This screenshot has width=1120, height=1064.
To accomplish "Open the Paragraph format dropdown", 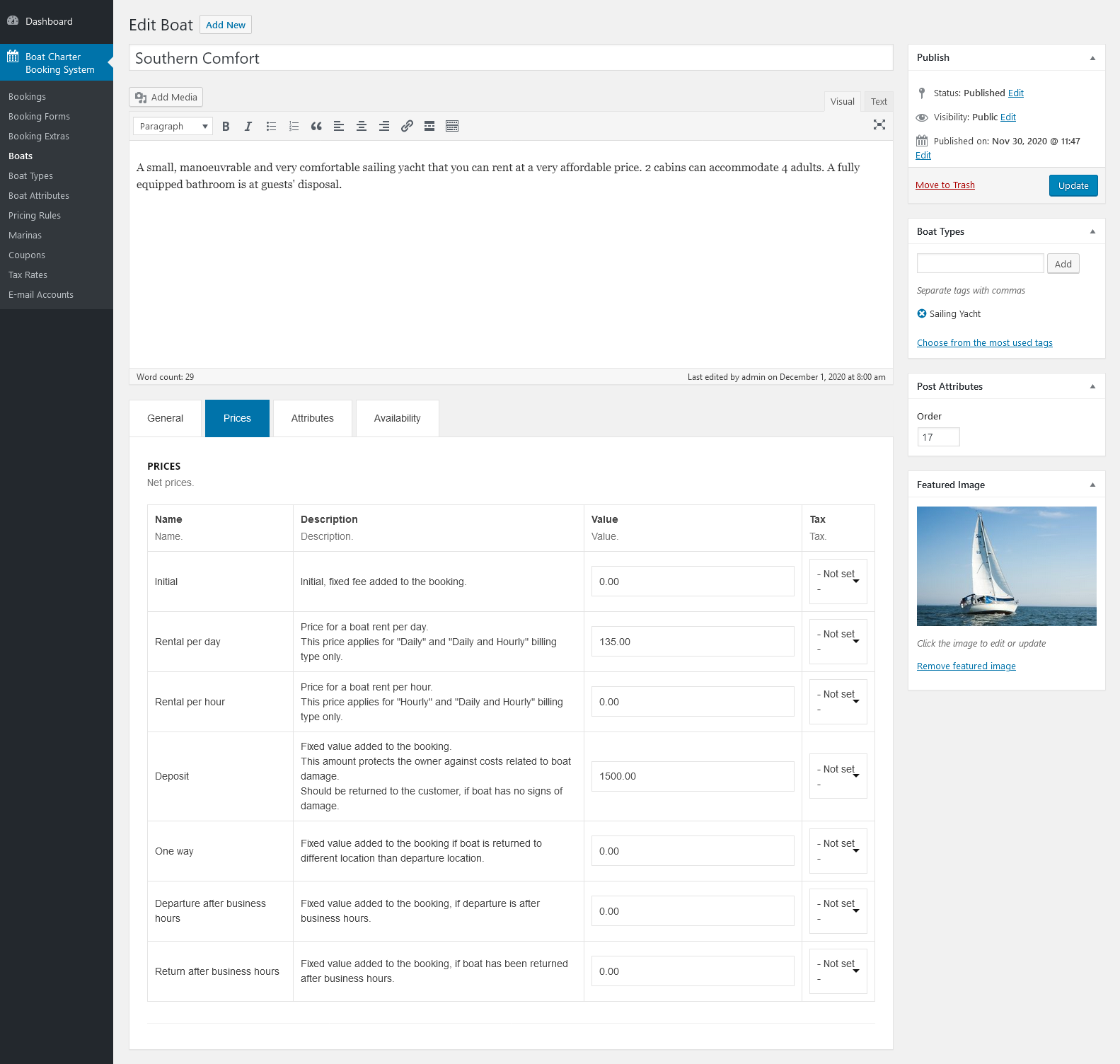I will pos(173,126).
